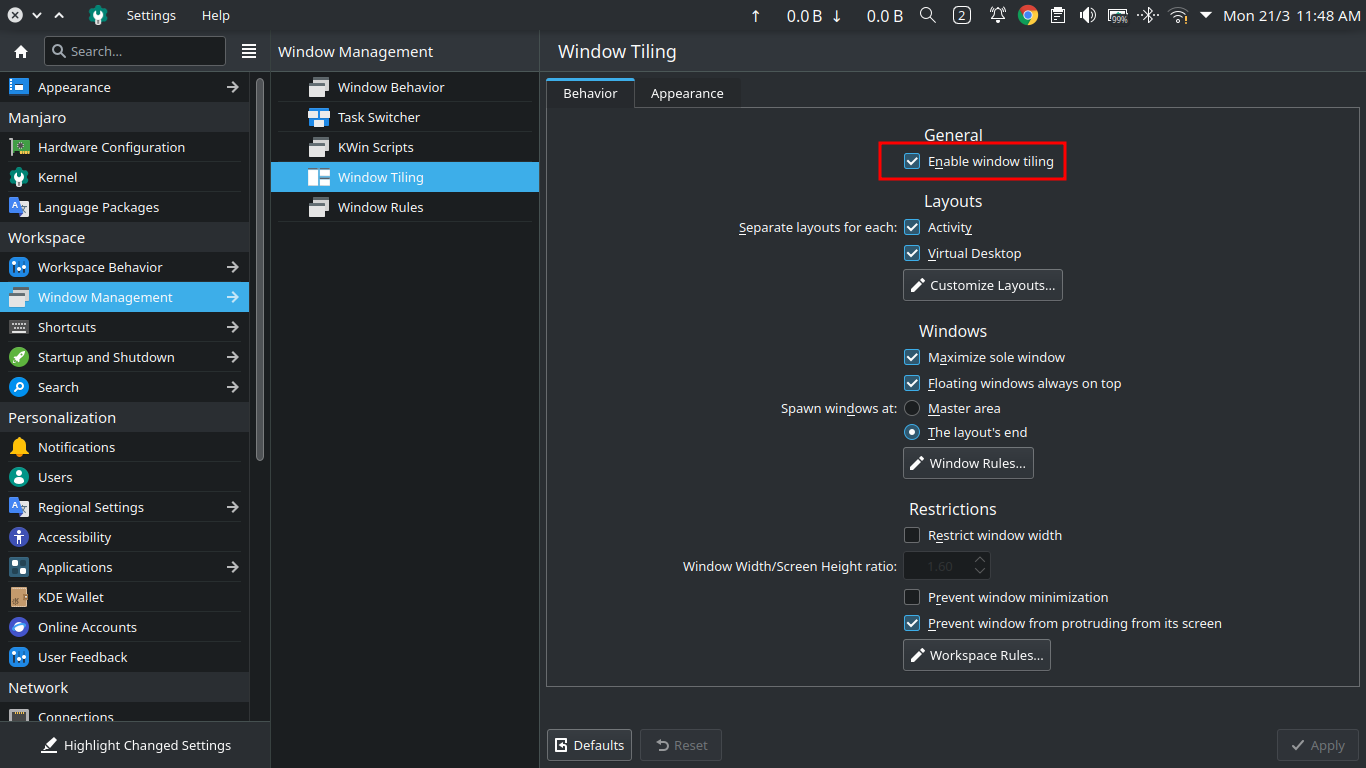This screenshot has height=768, width=1366.
Task: Click Customize Layouts button
Action: point(983,285)
